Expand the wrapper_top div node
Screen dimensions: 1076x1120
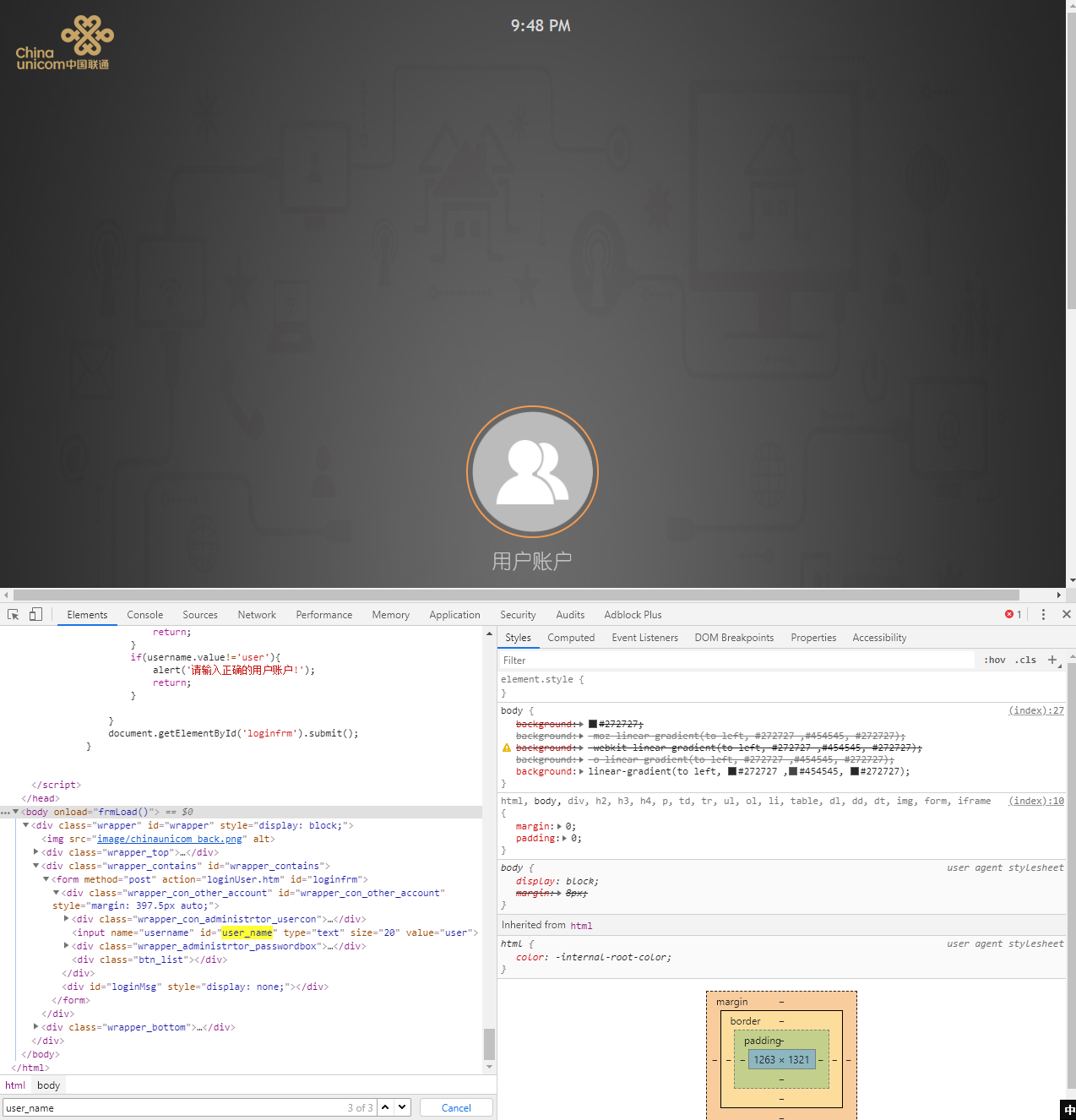[x=35, y=852]
